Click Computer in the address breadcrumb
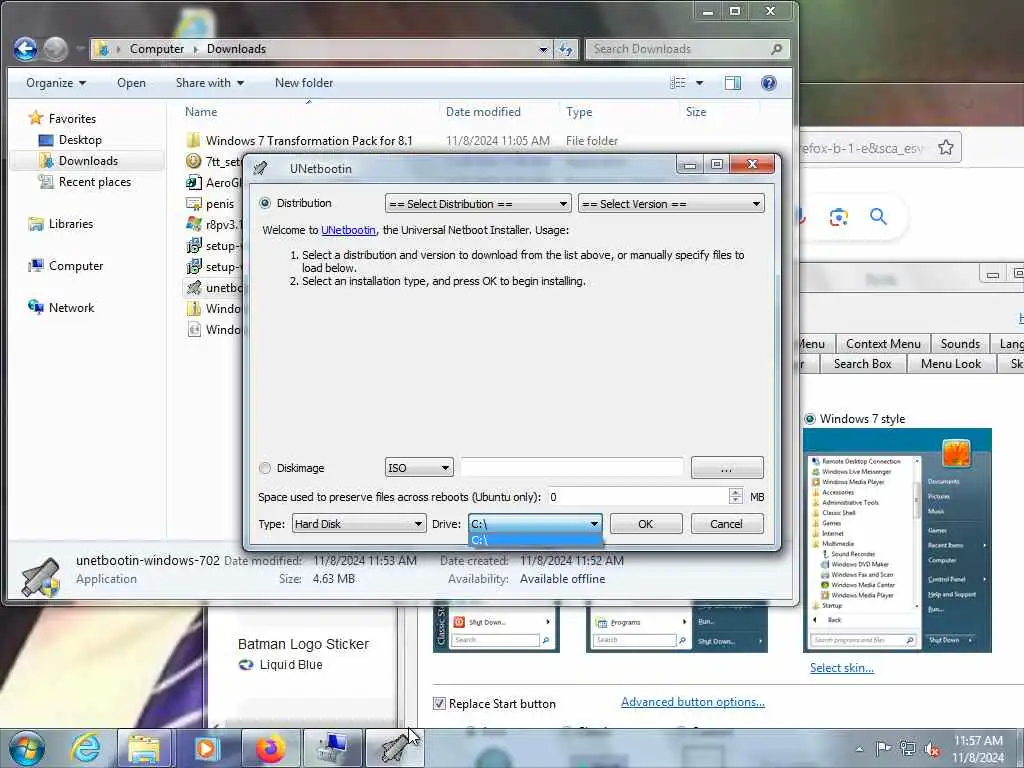The image size is (1024, 768). (x=157, y=49)
